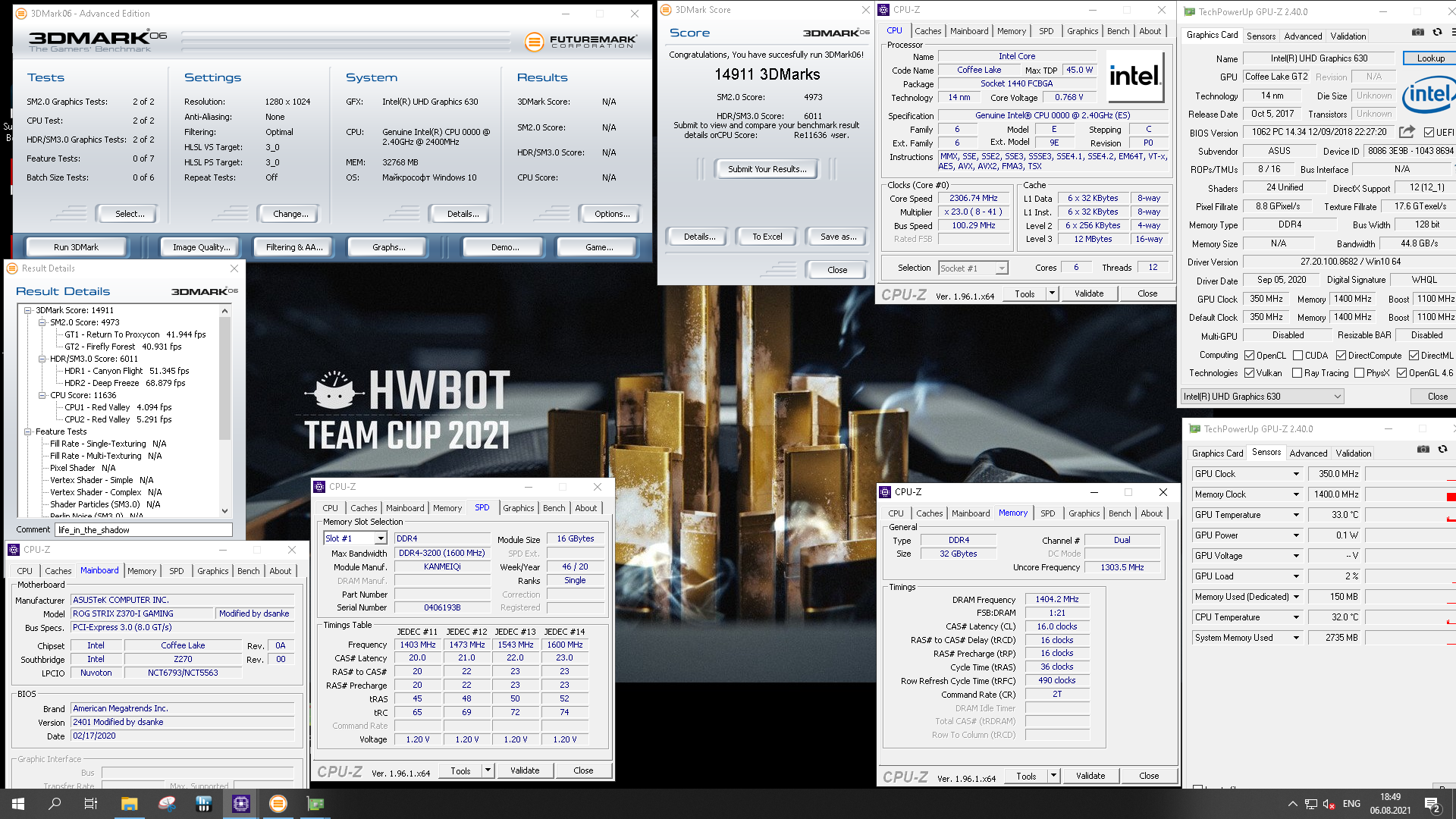Click refresh icon in upper GPU-Z window
Screen dimensions: 1456x819
[1437, 33]
